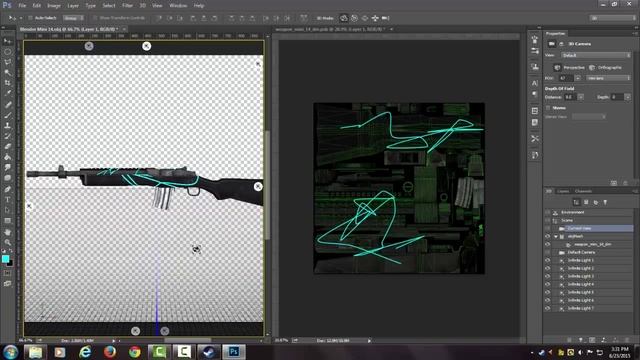Toggle Show Transform Controls checkbox
Image resolution: width=640 pixels, height=360 pixels.
[x=95, y=18]
